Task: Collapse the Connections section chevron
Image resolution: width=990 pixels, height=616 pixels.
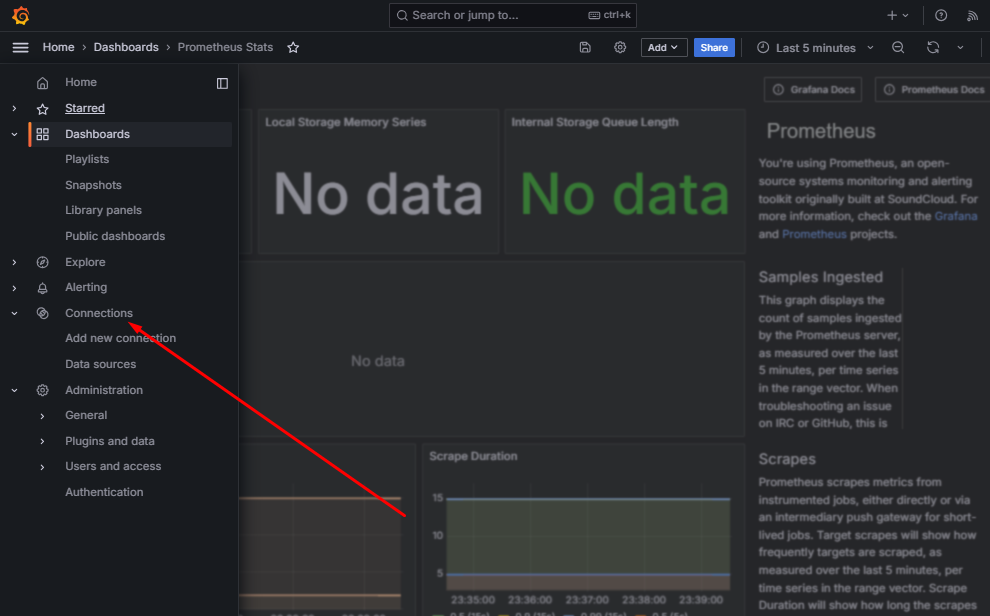Action: pyautogui.click(x=15, y=313)
